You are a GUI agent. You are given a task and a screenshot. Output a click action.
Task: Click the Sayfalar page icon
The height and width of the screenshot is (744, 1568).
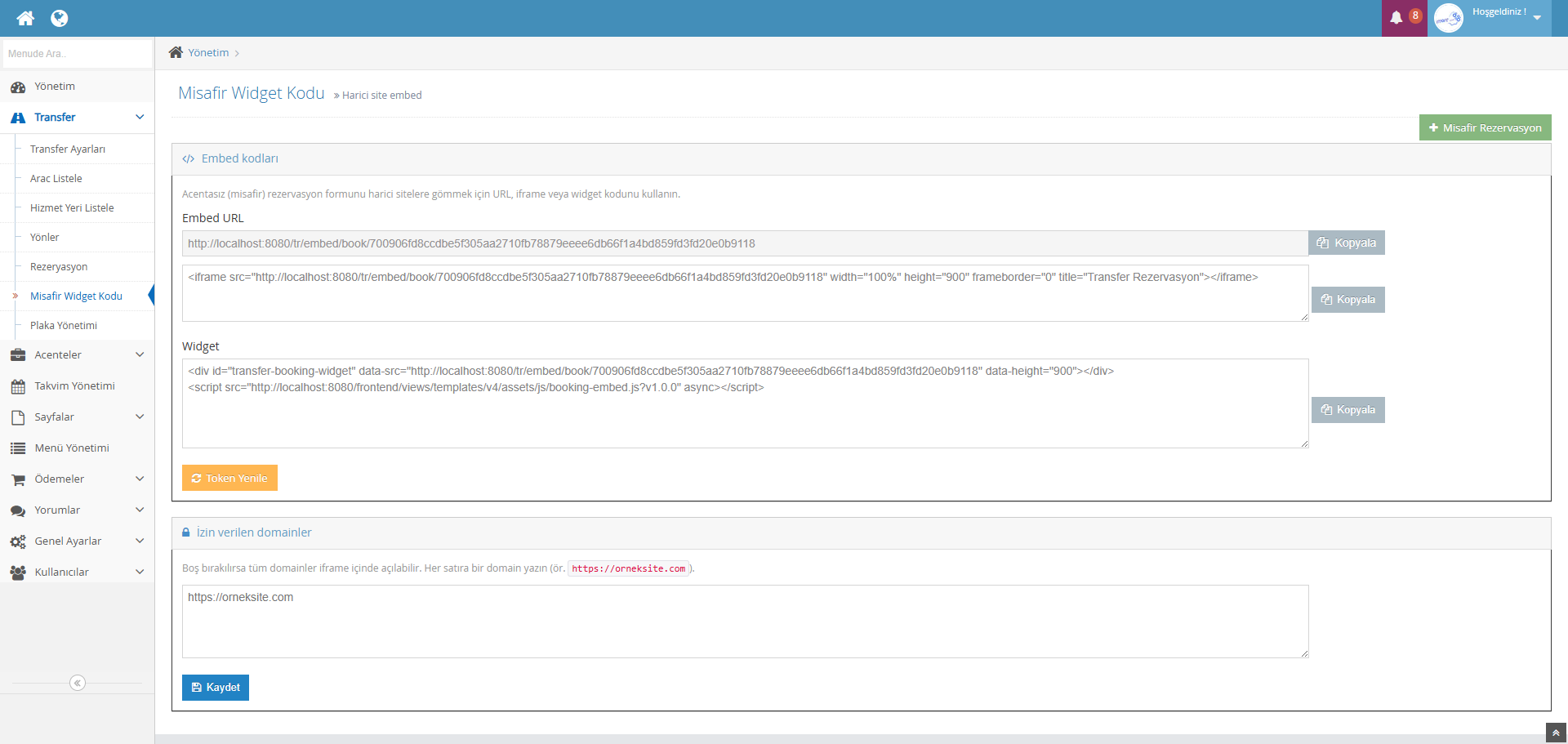[x=18, y=417]
